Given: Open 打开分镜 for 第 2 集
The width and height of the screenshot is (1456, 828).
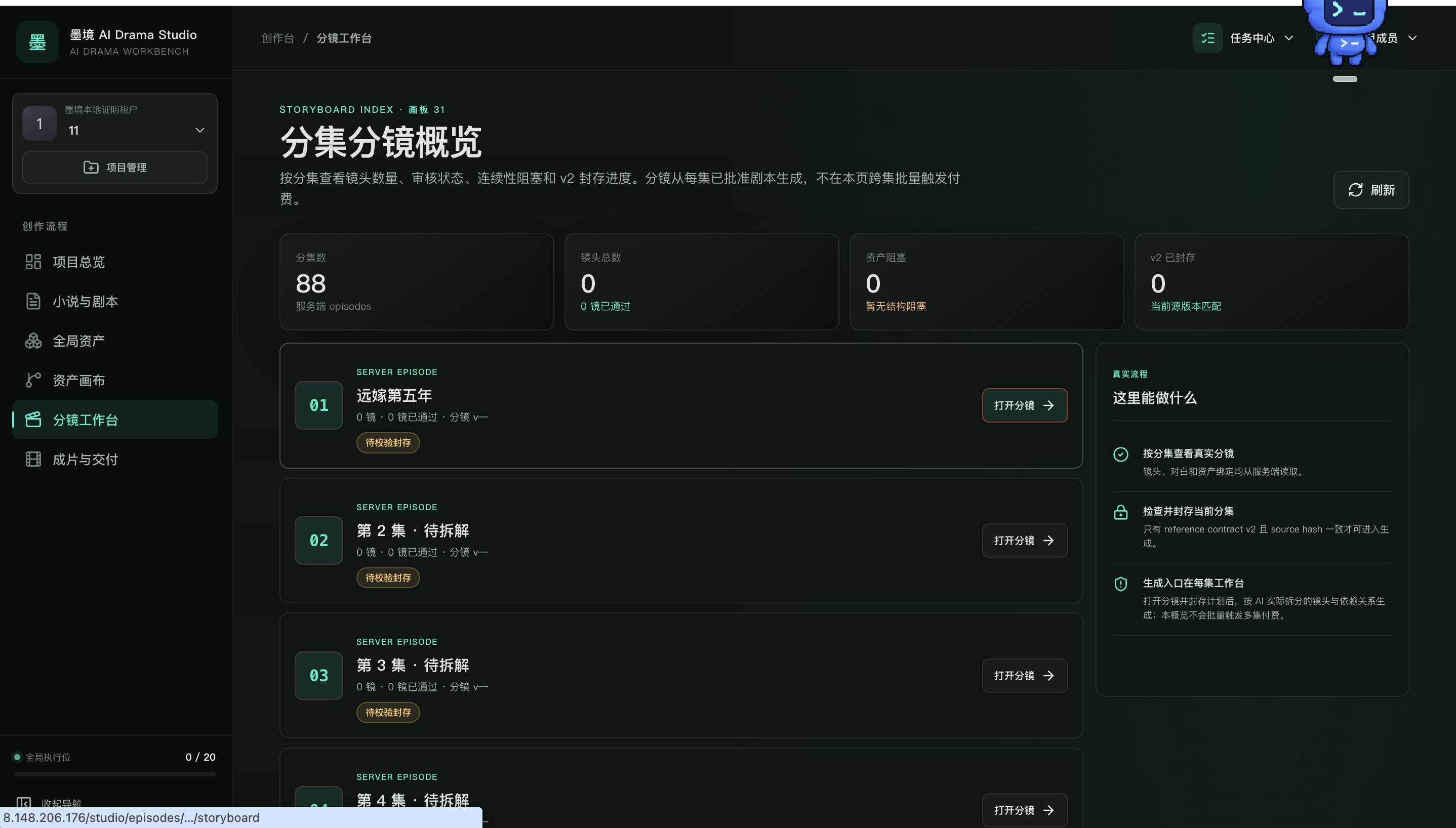Looking at the screenshot, I should (1025, 540).
